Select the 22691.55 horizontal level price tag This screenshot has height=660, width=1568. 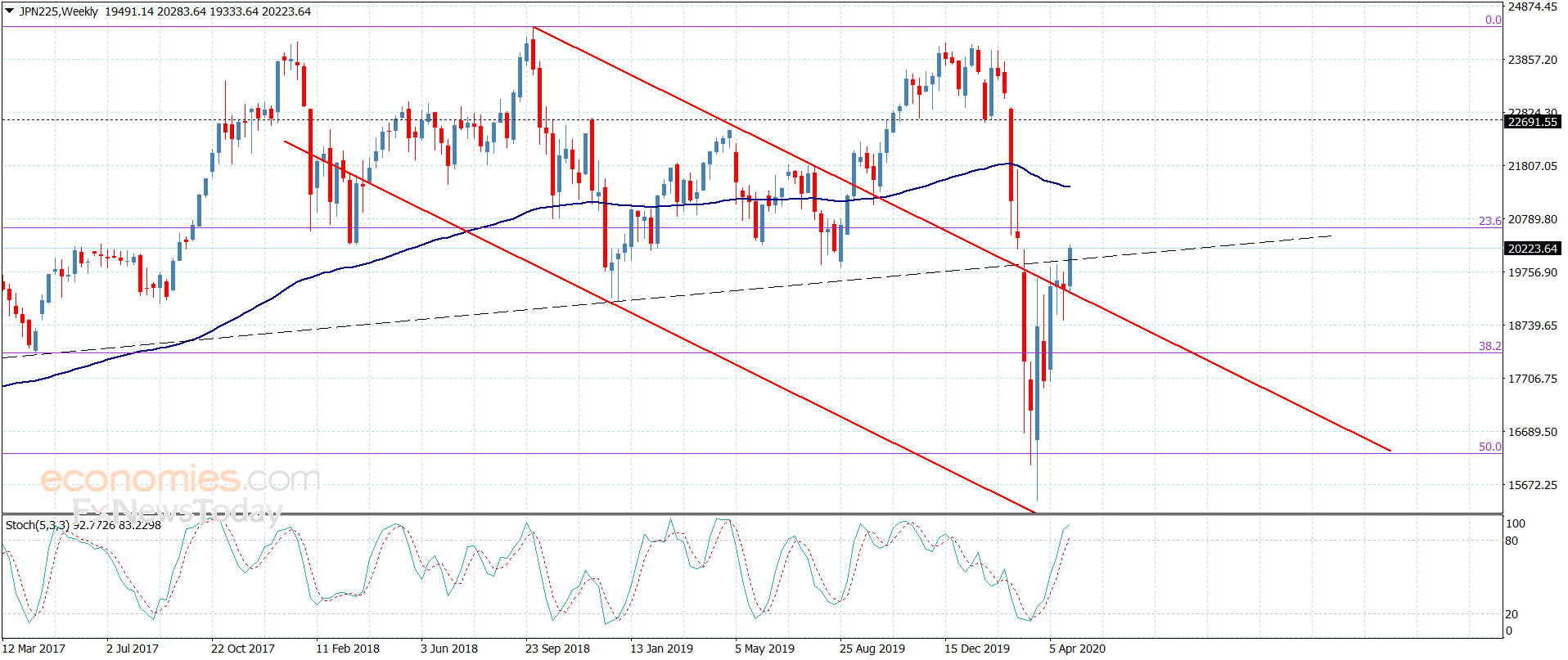coord(1533,122)
